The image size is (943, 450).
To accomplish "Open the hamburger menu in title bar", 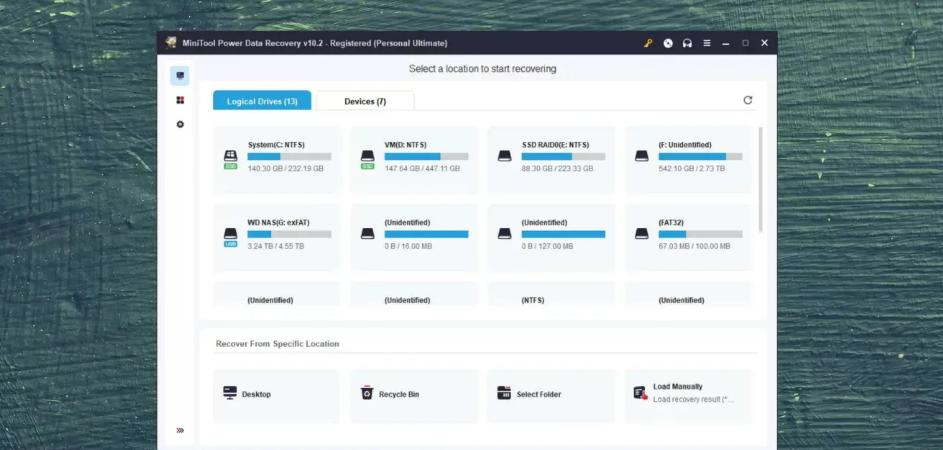I will tap(707, 43).
